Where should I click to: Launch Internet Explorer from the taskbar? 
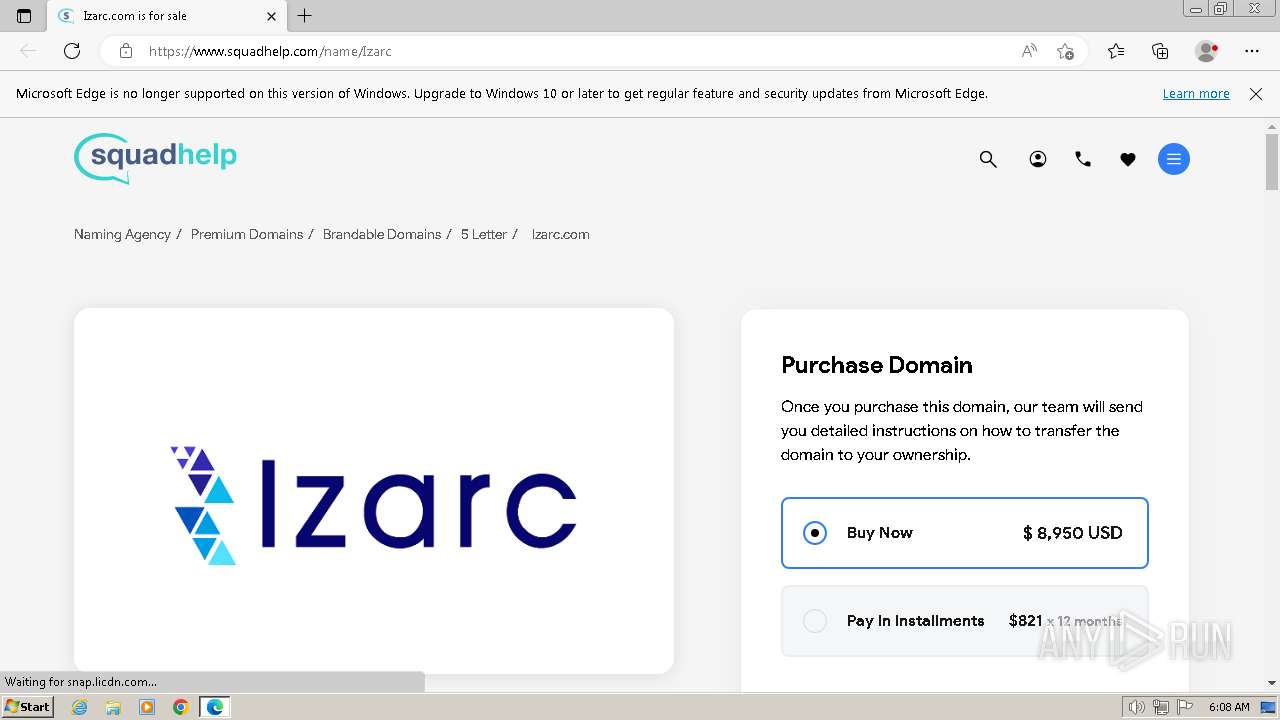[x=80, y=707]
